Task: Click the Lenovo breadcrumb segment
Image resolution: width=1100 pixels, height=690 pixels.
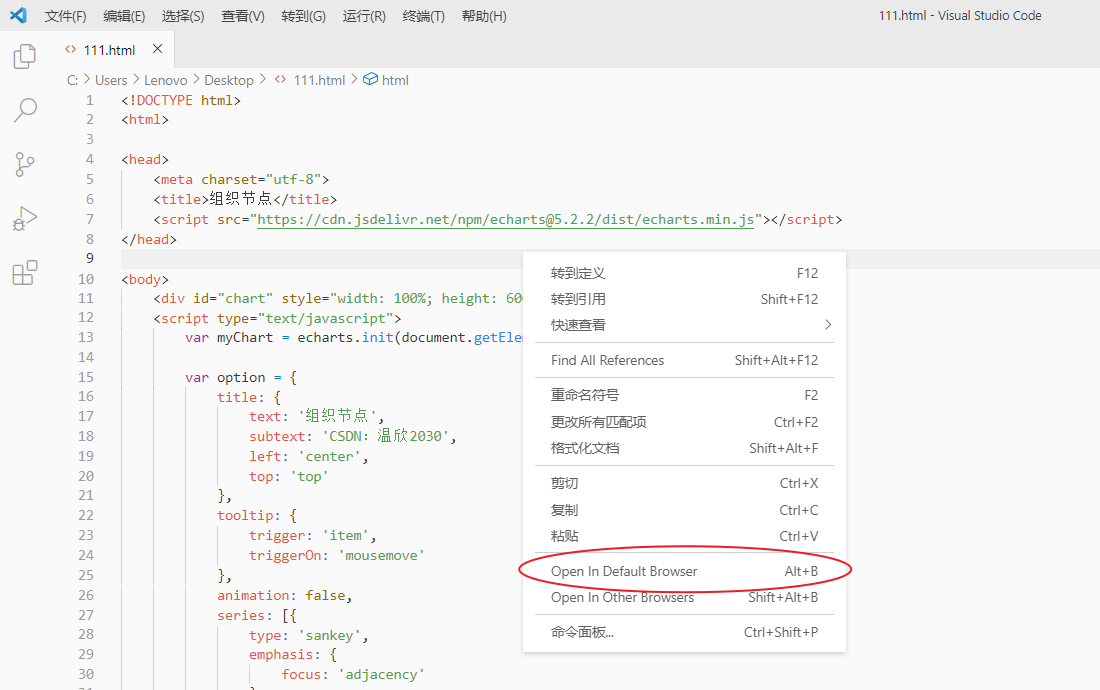Action: (x=166, y=80)
